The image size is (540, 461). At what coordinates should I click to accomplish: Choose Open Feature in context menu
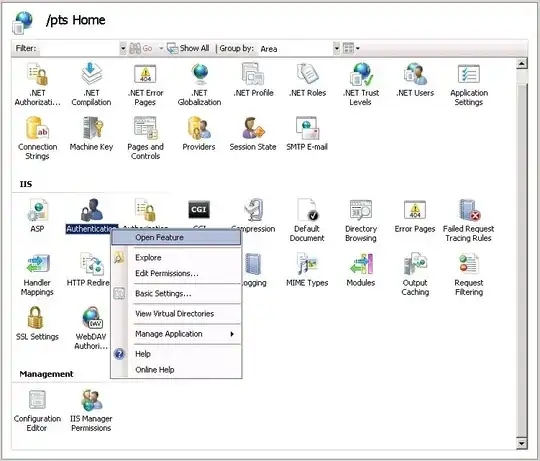pyautogui.click(x=176, y=238)
